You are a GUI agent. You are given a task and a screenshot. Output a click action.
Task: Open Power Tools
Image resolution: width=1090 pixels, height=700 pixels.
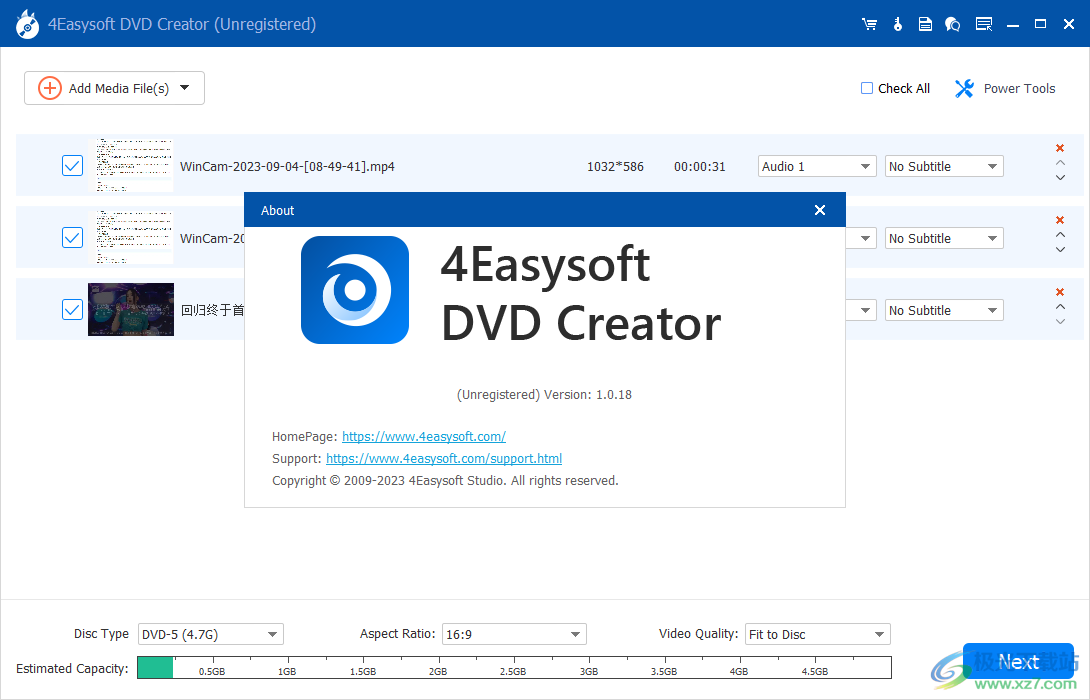pos(1004,88)
